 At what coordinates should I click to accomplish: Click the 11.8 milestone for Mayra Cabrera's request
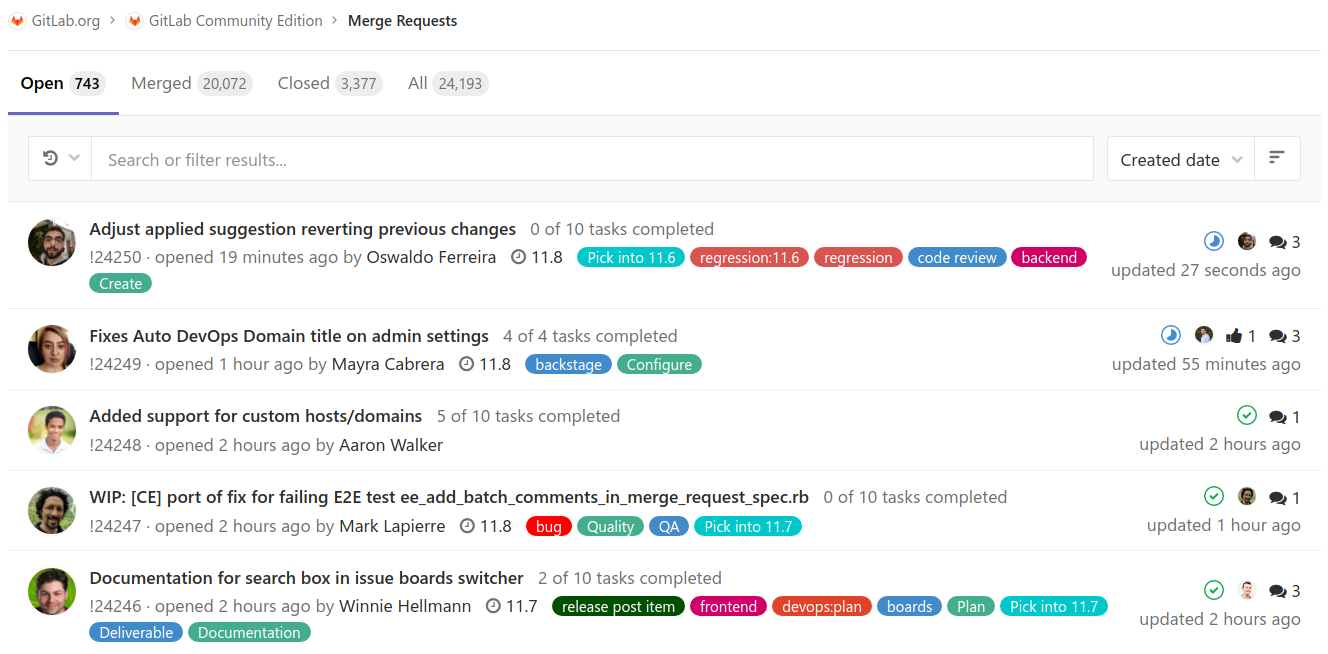pyautogui.click(x=485, y=364)
